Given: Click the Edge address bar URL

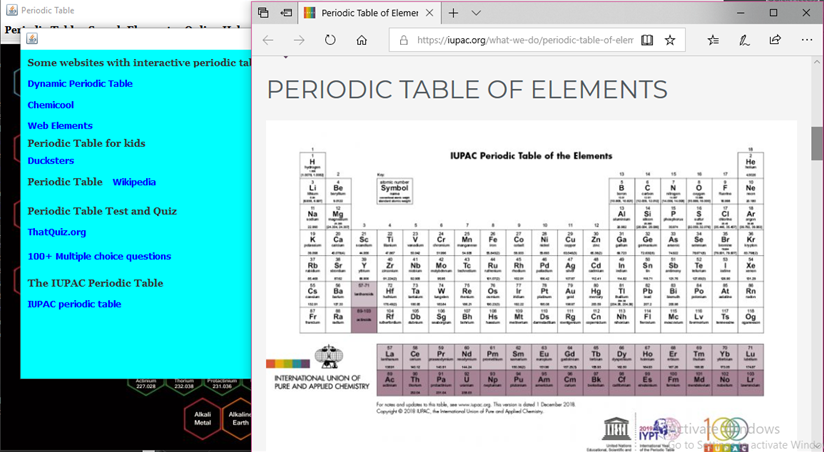Looking at the screenshot, I should 525,40.
